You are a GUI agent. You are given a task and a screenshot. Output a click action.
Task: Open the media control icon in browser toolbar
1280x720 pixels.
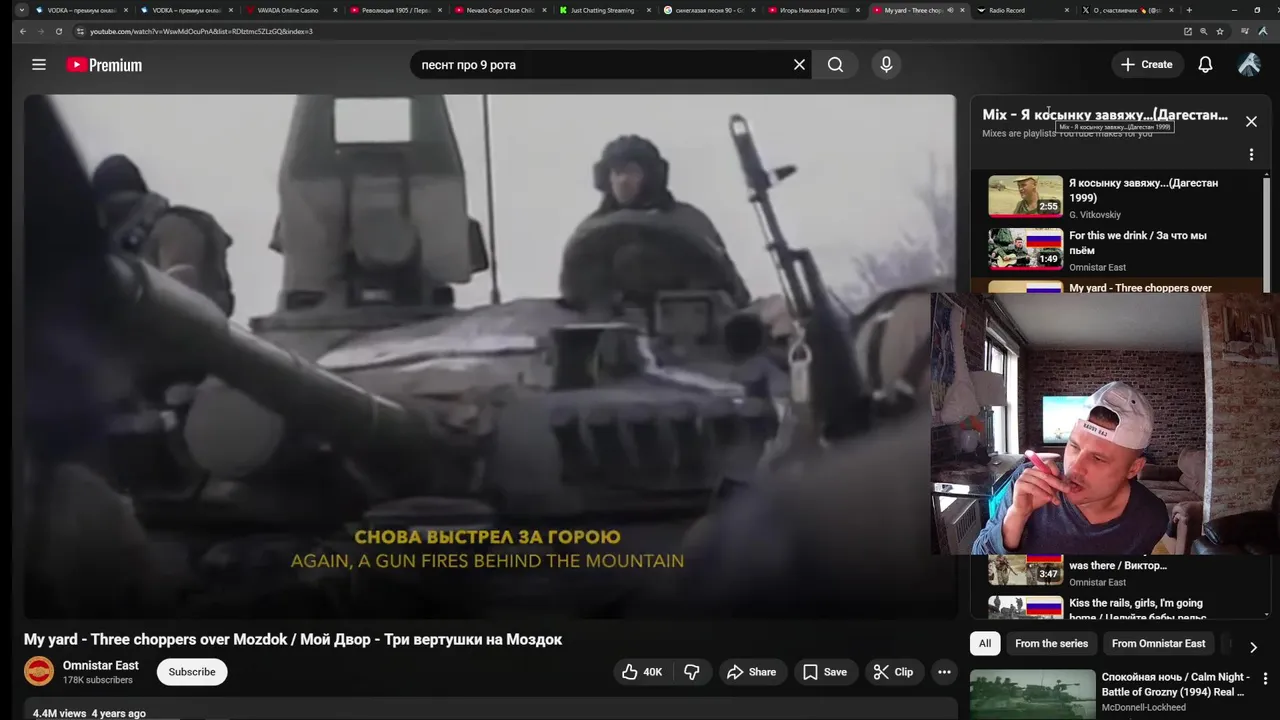(1245, 31)
